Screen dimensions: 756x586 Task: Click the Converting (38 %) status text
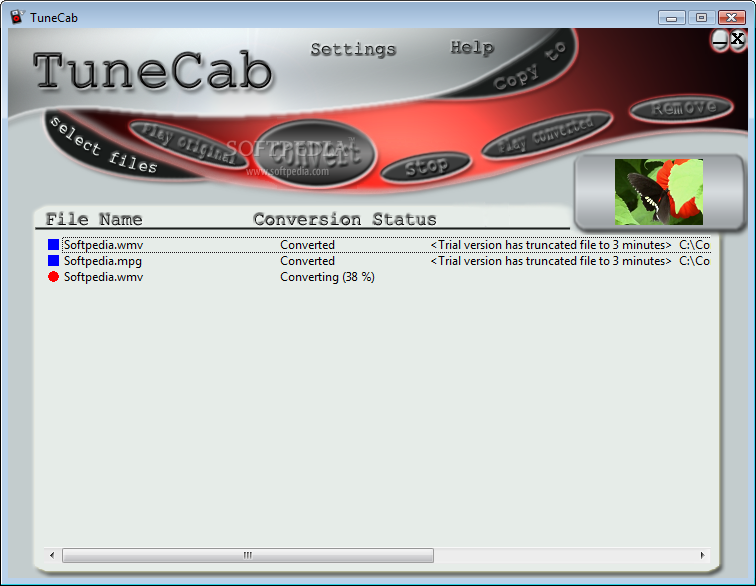(327, 277)
